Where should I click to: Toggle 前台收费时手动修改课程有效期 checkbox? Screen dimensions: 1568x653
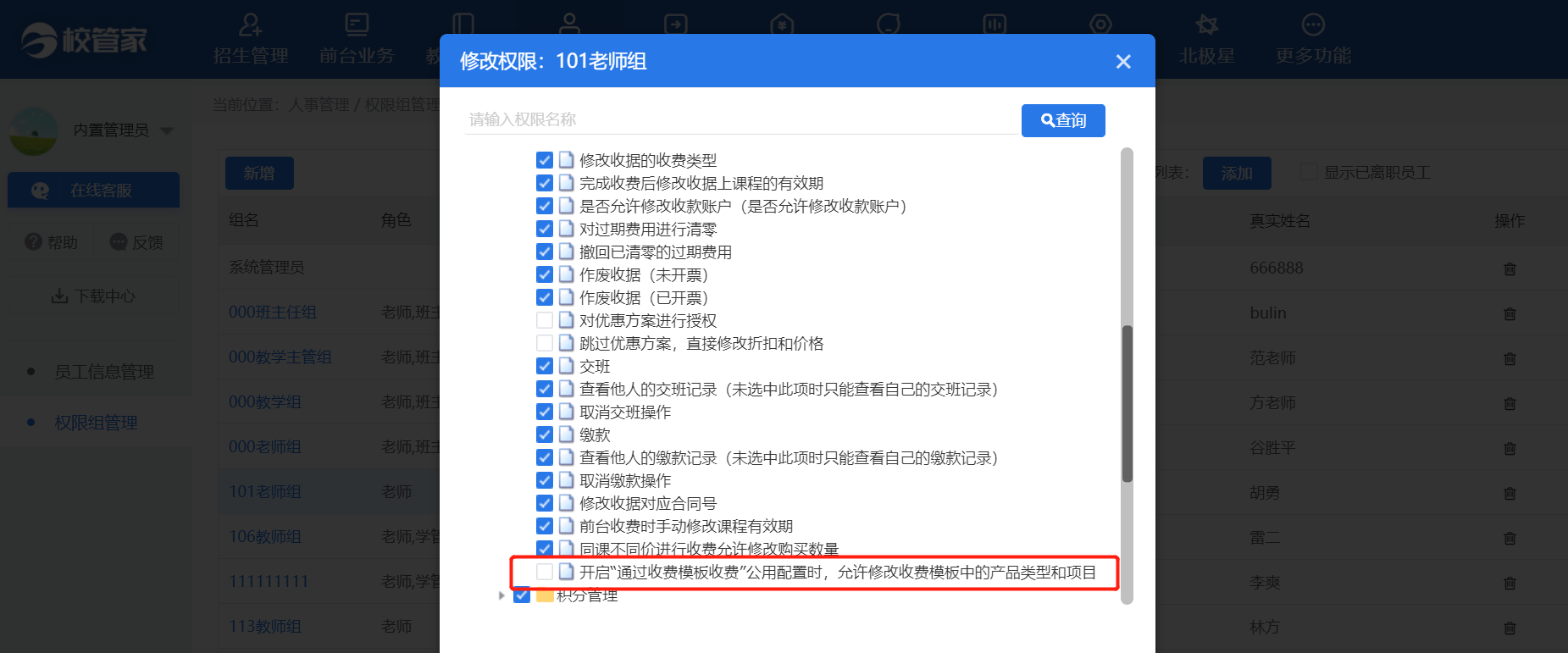coord(545,526)
